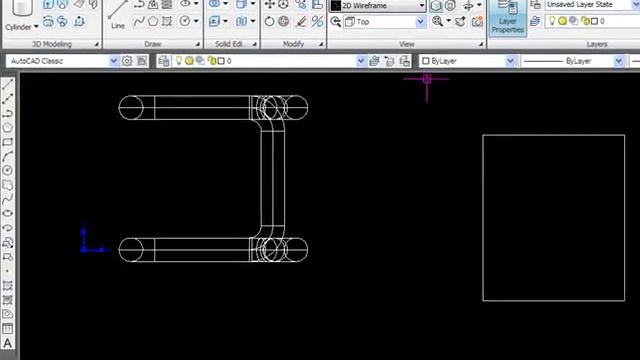This screenshot has height=360, width=640.
Task: Click layer 0 color swatch in the Layers toolbar
Action: coord(221,61)
